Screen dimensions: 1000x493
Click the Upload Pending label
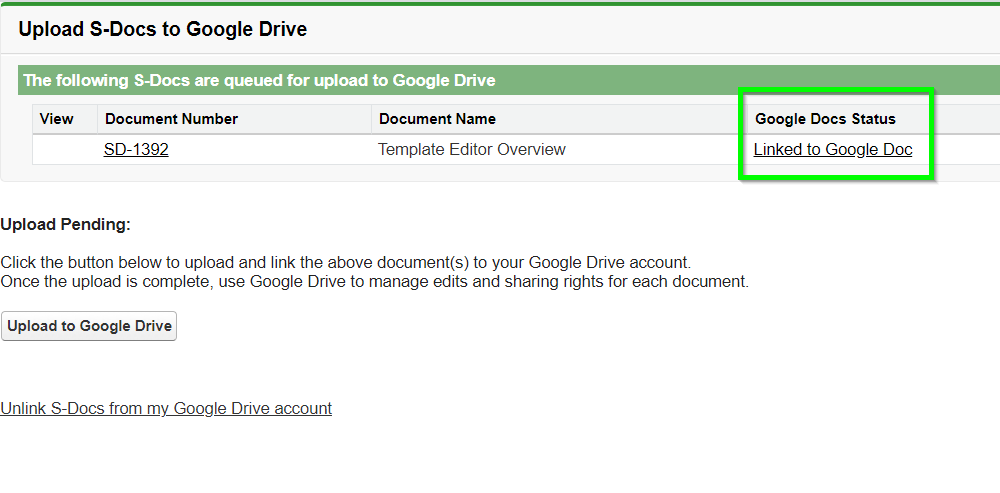[x=66, y=224]
